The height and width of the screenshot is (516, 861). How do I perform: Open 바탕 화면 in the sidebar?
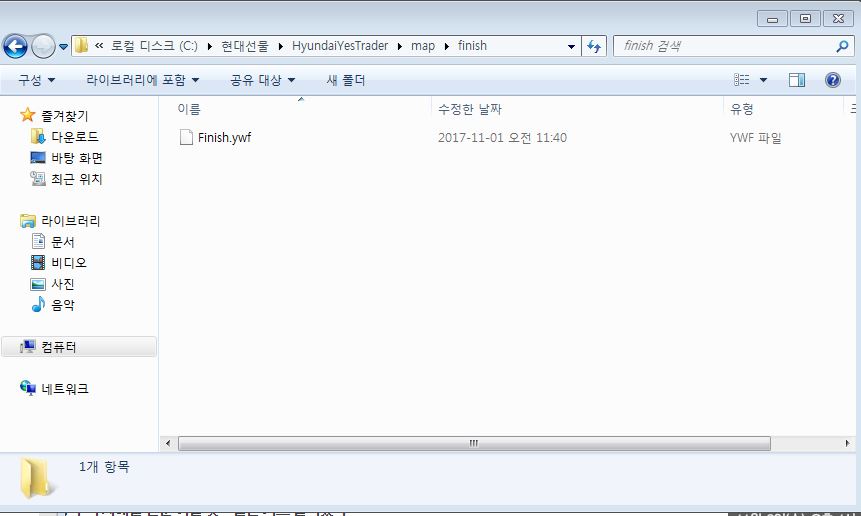(76, 158)
